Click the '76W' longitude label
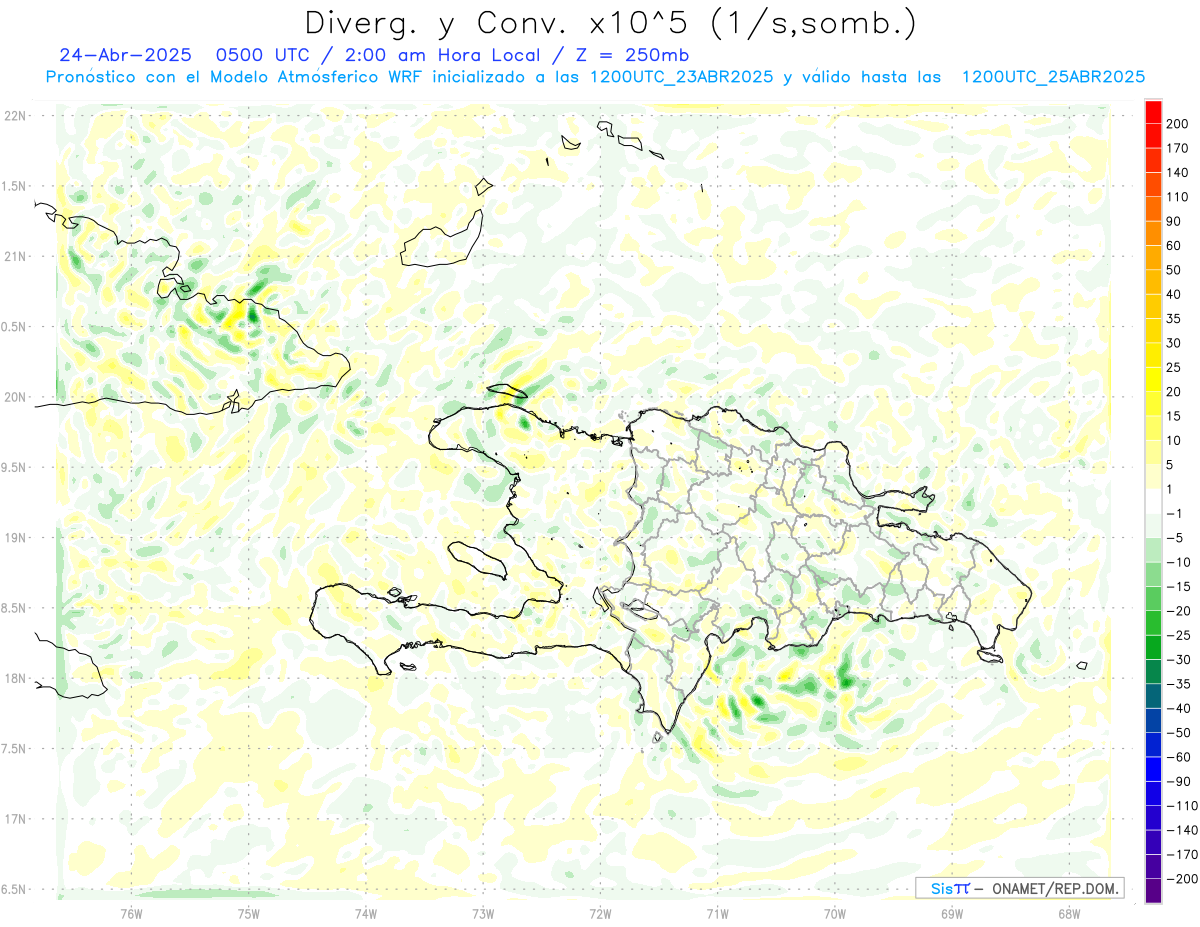1200x927 pixels. (x=131, y=912)
